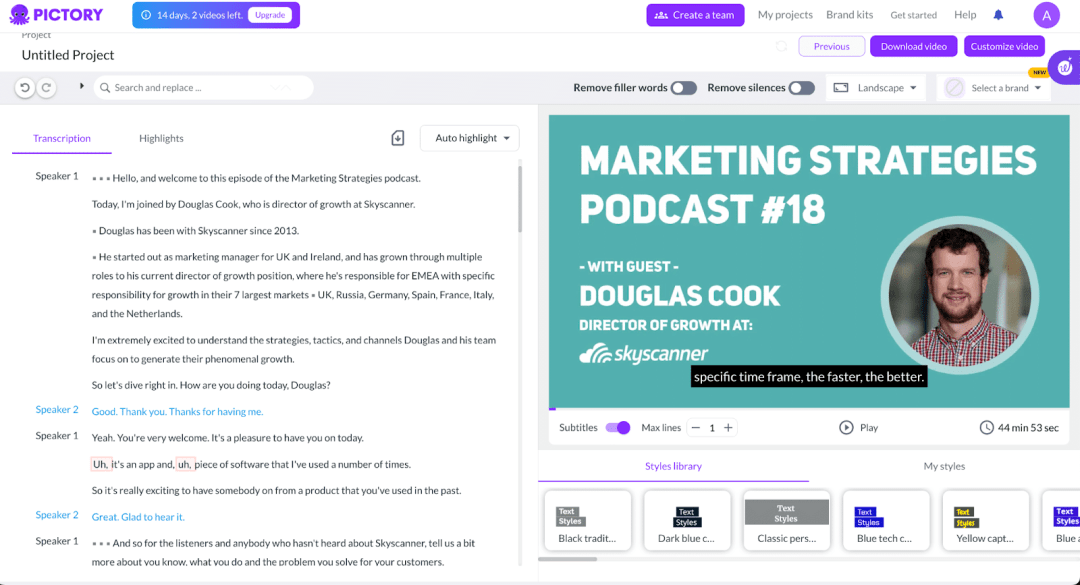This screenshot has height=585, width=1080.
Task: Click the Previous button
Action: [831, 46]
